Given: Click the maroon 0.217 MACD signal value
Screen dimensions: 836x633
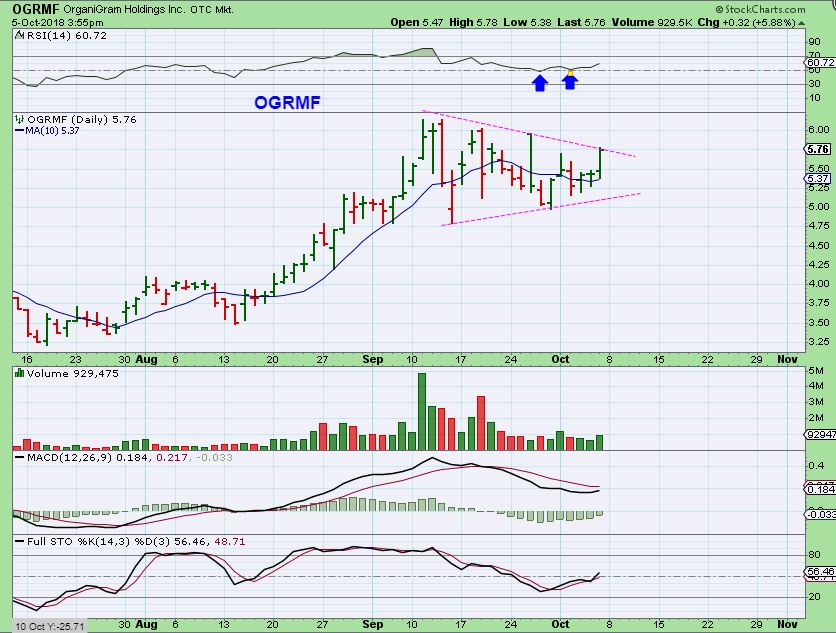Looking at the screenshot, I should coord(172,458).
